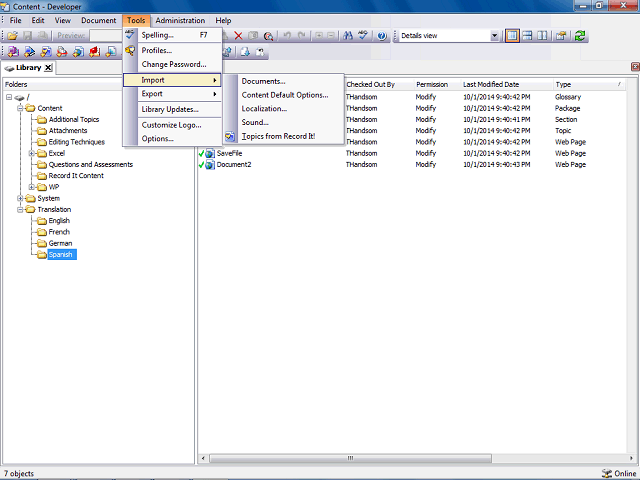This screenshot has height=480, width=640.
Task: Collapse the Translation folder
Action: pos(20,209)
